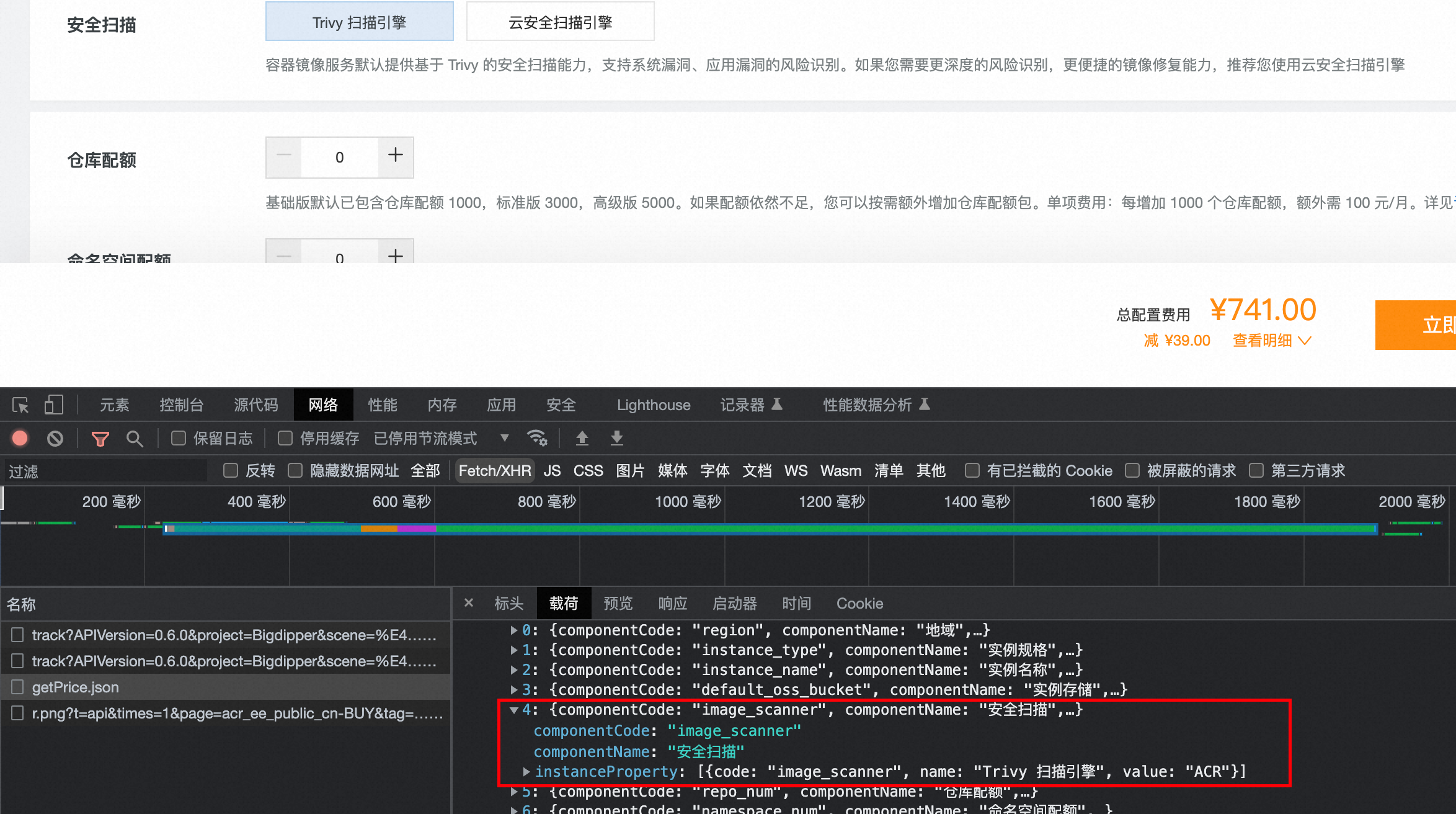The width and height of the screenshot is (1456, 814).
Task: Toggle device toolbar icon
Action: point(54,405)
